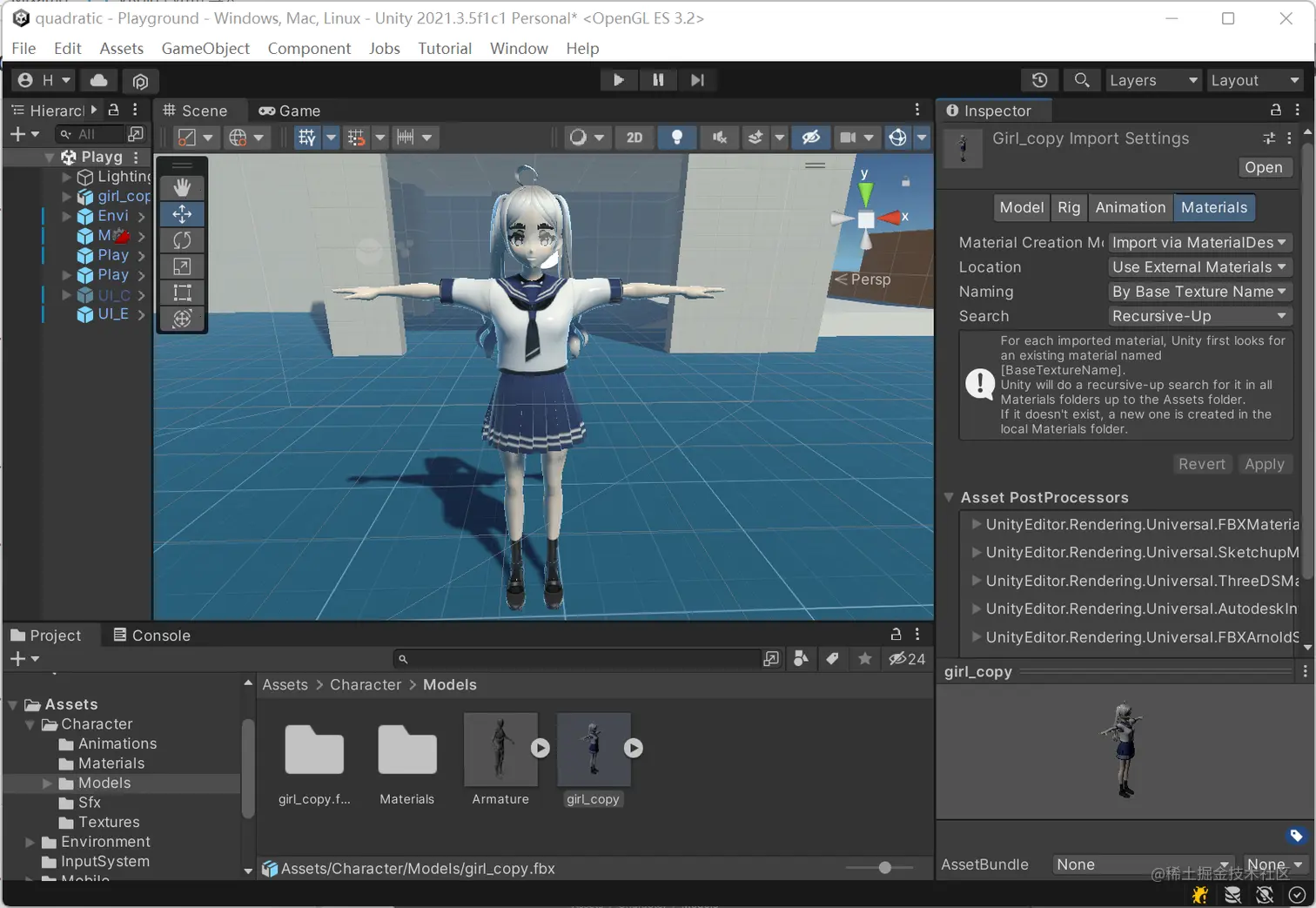Open the Layers dropdown
1316x908 pixels.
[1153, 80]
